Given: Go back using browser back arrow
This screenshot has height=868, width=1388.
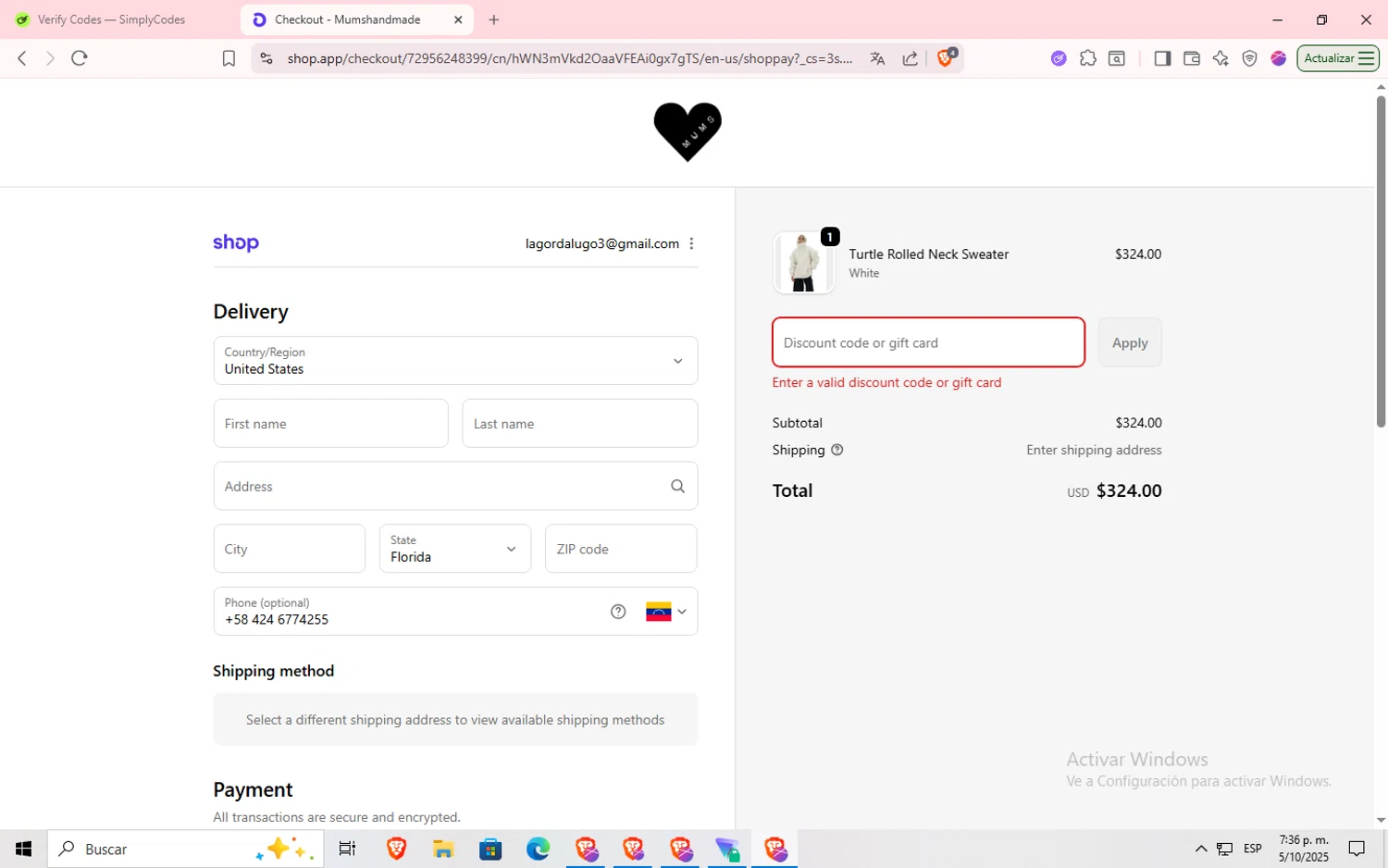Looking at the screenshot, I should [x=22, y=58].
